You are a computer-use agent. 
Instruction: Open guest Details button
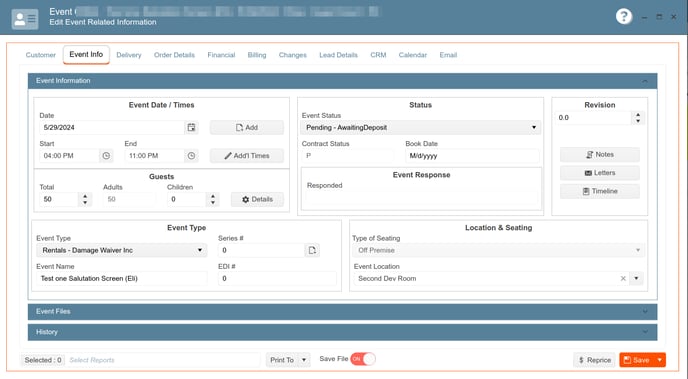click(257, 199)
